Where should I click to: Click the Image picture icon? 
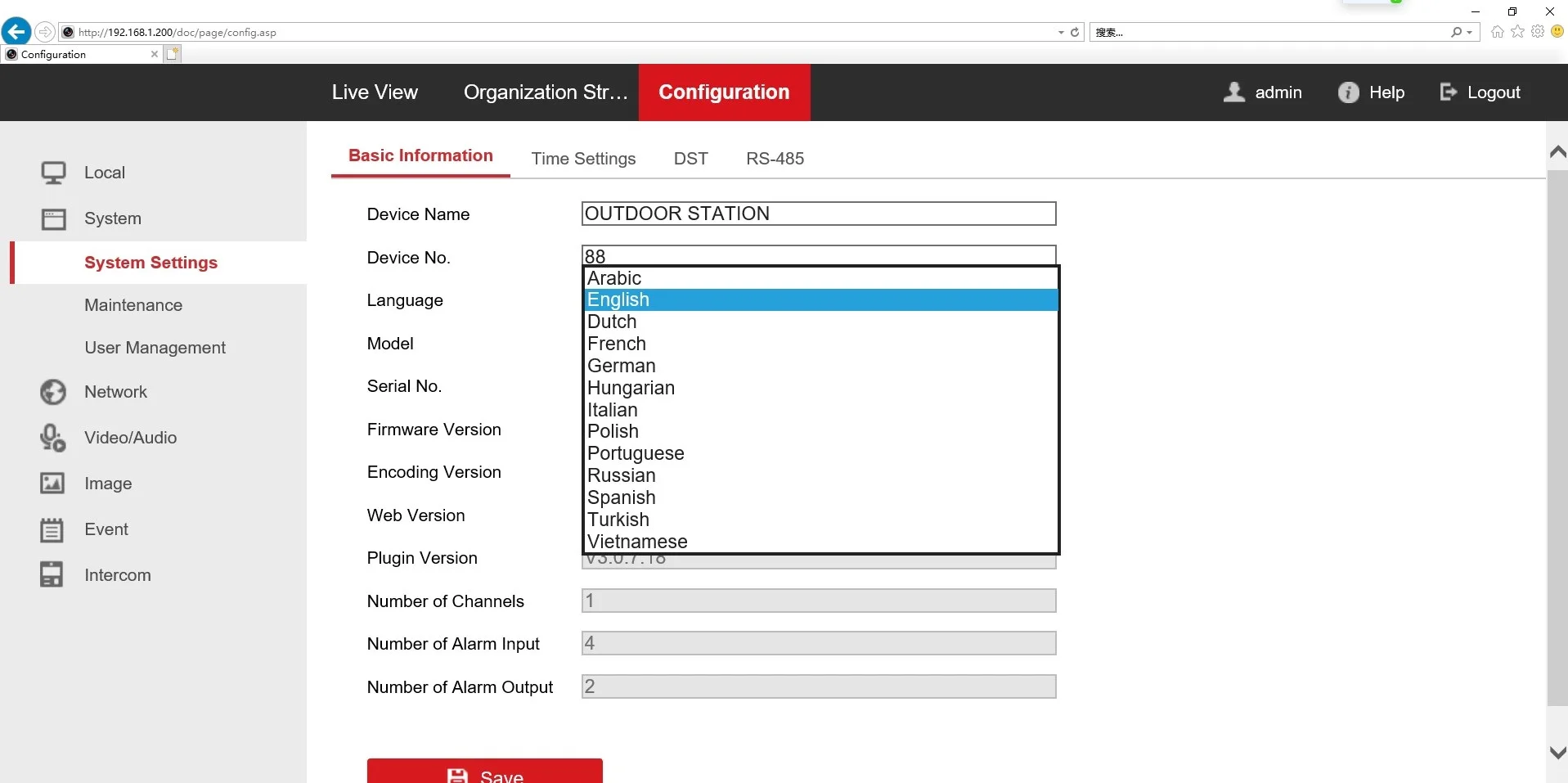pyautogui.click(x=52, y=484)
